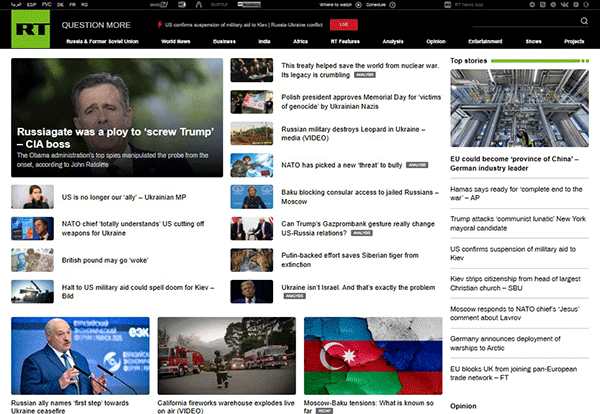Click the first social icon after RT News App
Image resolution: width=600 pixels, height=414 pixels.
pos(532,5)
